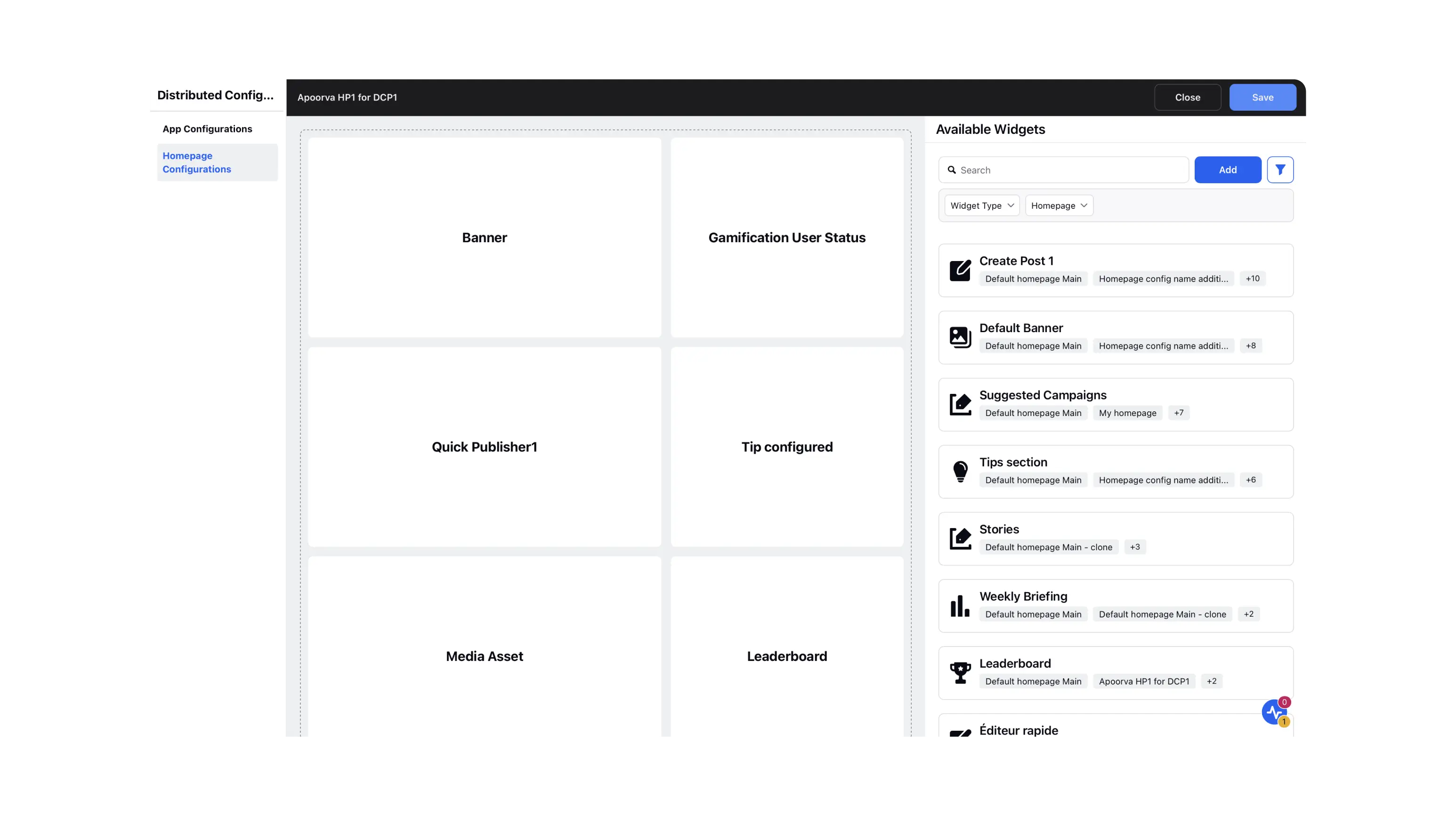The image size is (1456, 816).
Task: Open App Configurations in the sidebar
Action: pos(208,129)
